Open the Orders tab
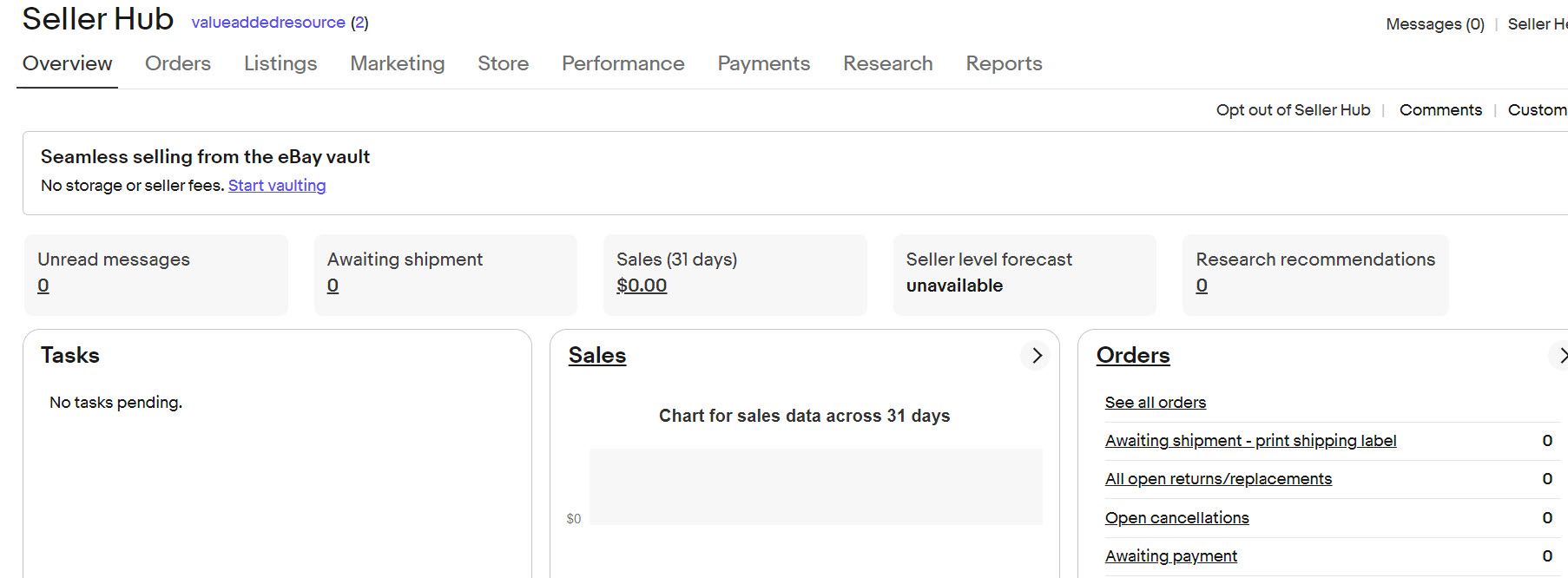The height and width of the screenshot is (578, 1568). pyautogui.click(x=178, y=63)
